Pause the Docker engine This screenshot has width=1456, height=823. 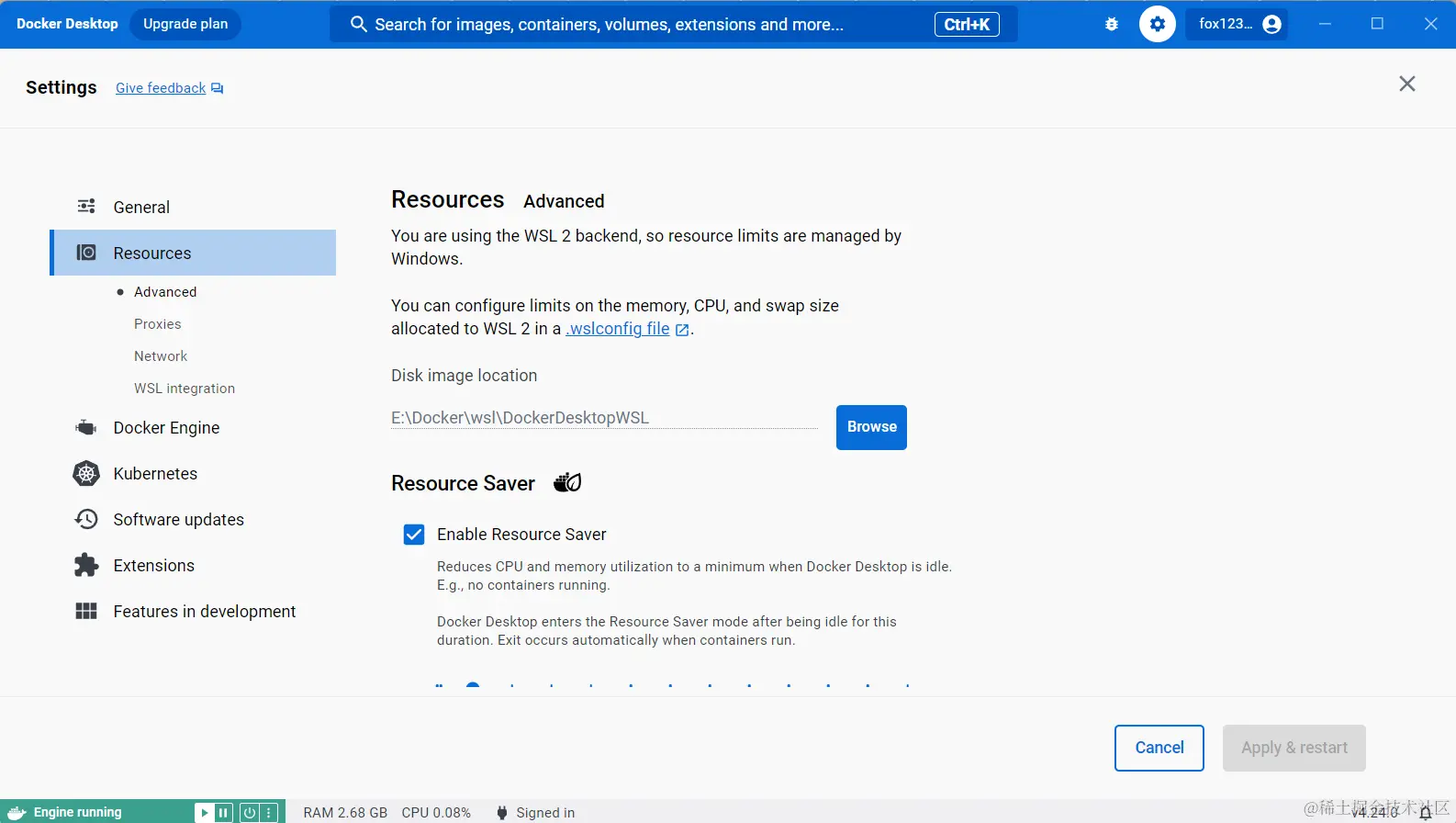(224, 813)
